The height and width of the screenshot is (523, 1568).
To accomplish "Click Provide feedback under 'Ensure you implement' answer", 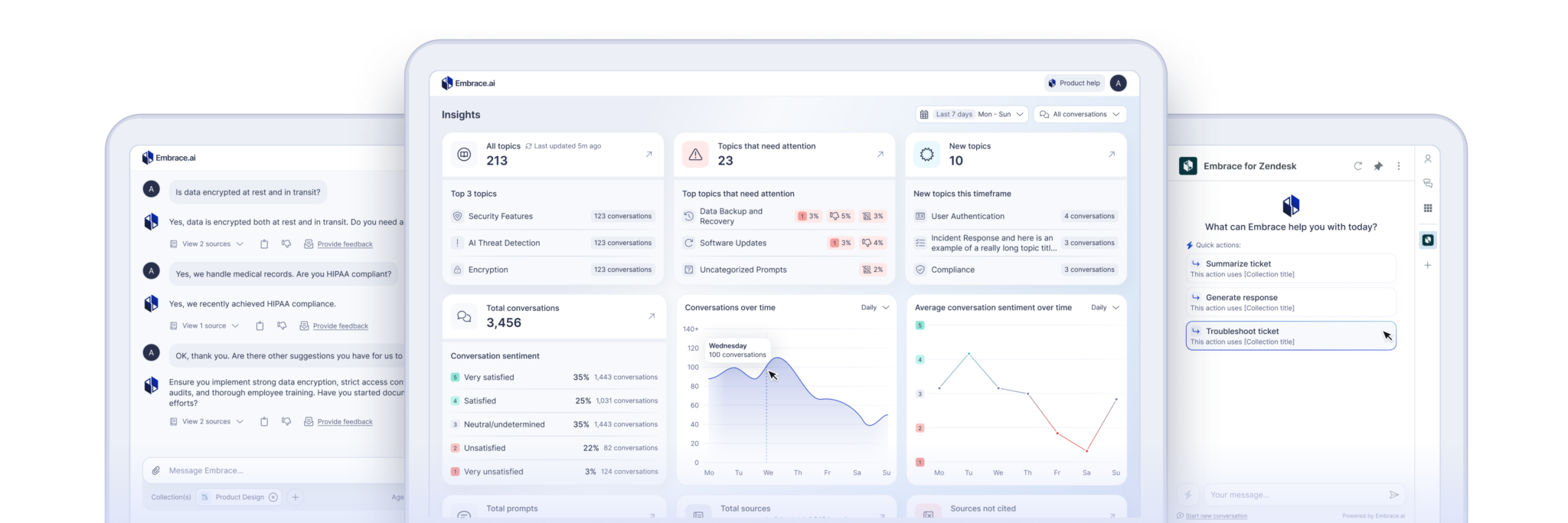I will (x=339, y=422).
